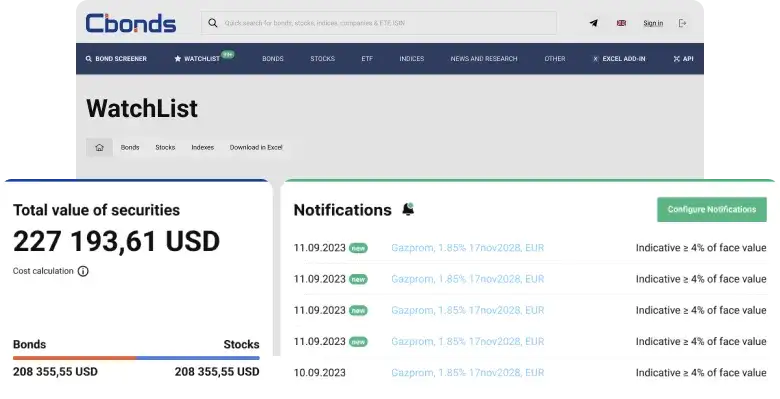
Task: Click the new badge in first notification
Action: (358, 248)
